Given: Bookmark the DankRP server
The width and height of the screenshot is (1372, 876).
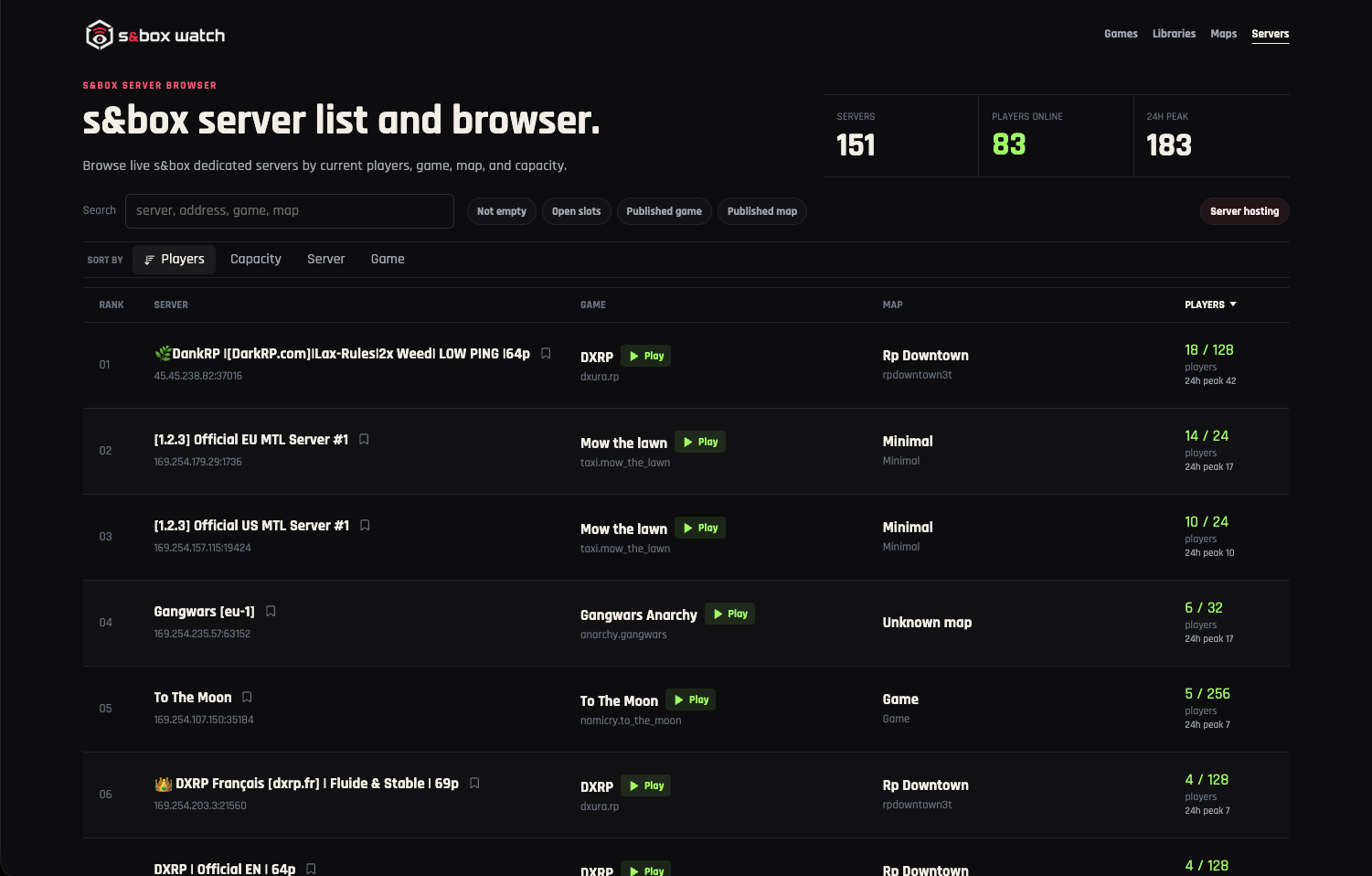Looking at the screenshot, I should pyautogui.click(x=546, y=353).
